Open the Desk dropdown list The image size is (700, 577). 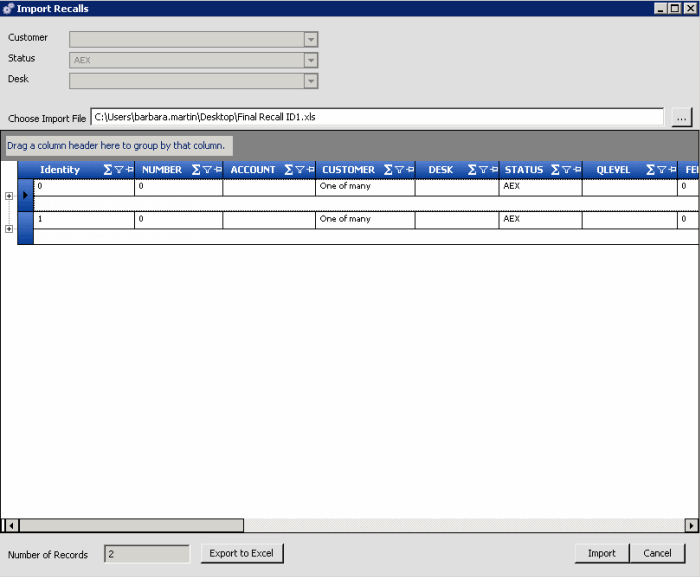pyautogui.click(x=311, y=81)
